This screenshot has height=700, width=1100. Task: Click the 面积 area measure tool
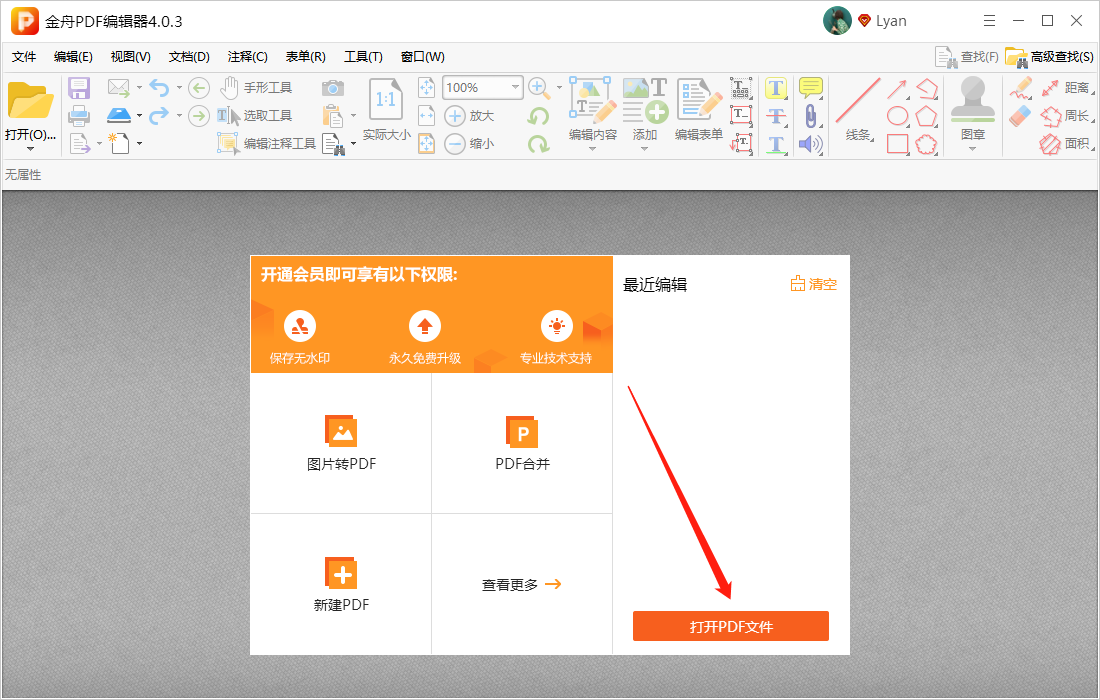coord(1066,144)
